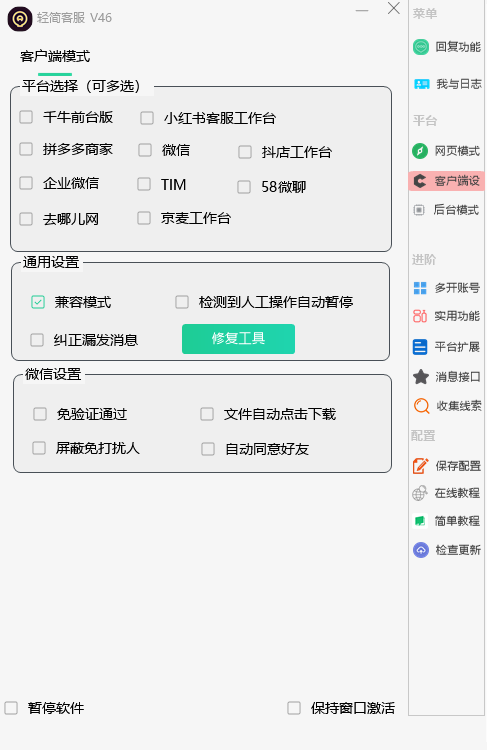Viewport: 487px width, 750px height.
Task: Click 检查更新 cloud icon
Action: [x=421, y=550]
